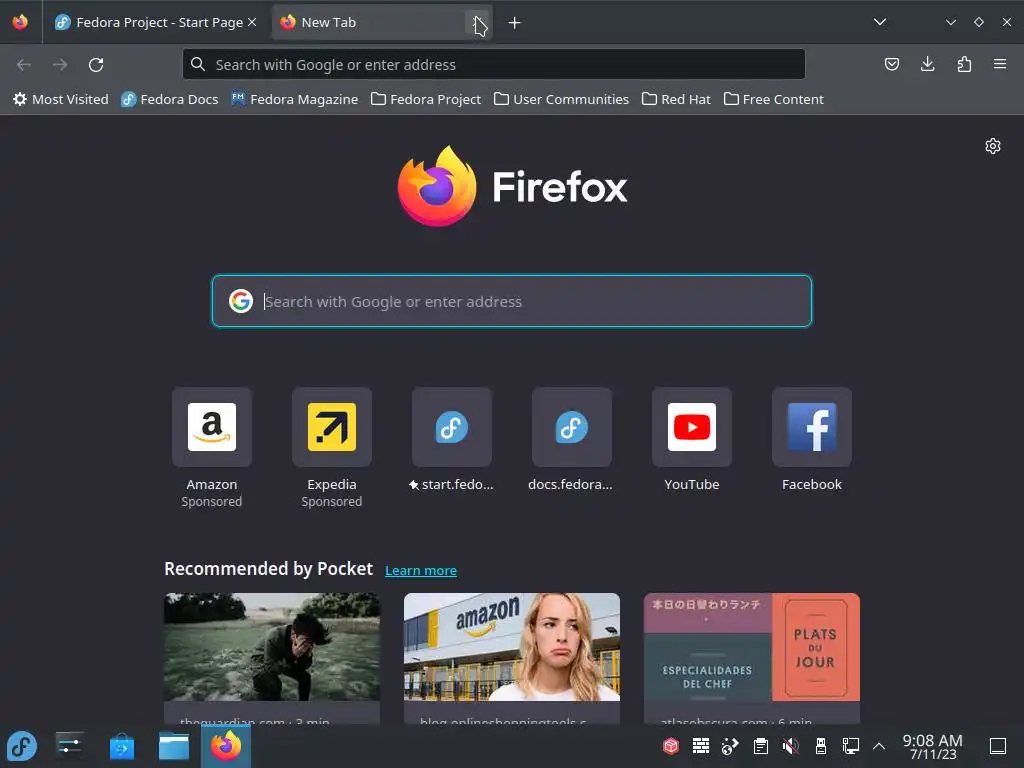Save to Pocket toolbar icon
The width and height of the screenshot is (1024, 768).
[x=891, y=64]
